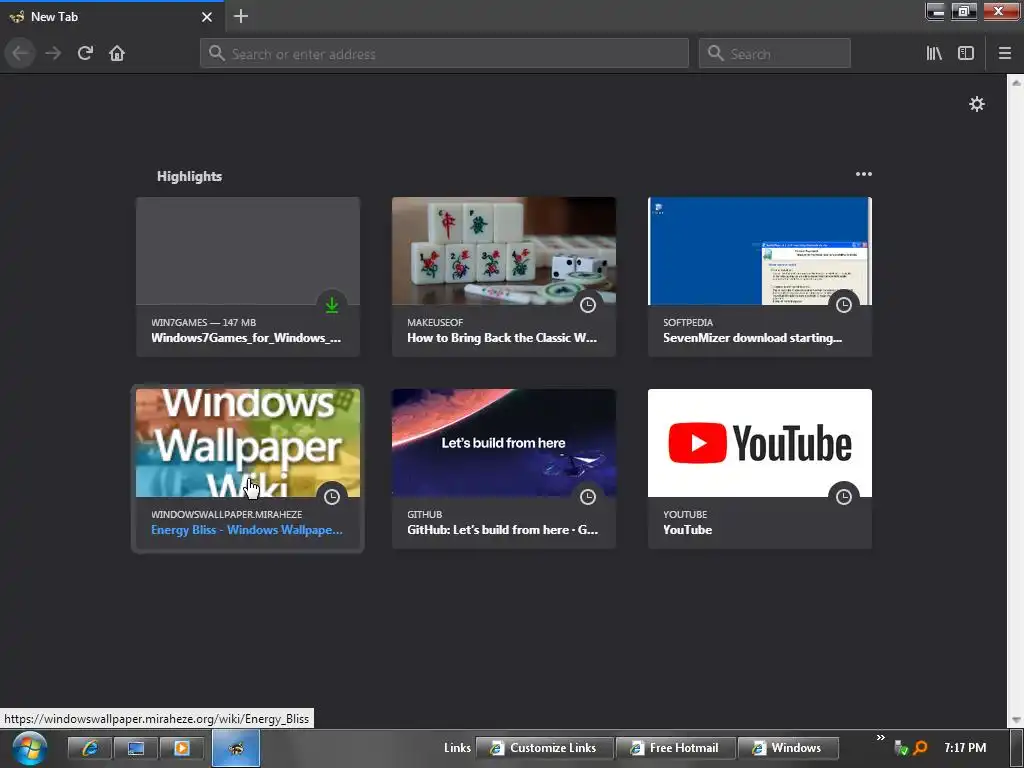Click the history clock on GitHub card

coord(588,497)
